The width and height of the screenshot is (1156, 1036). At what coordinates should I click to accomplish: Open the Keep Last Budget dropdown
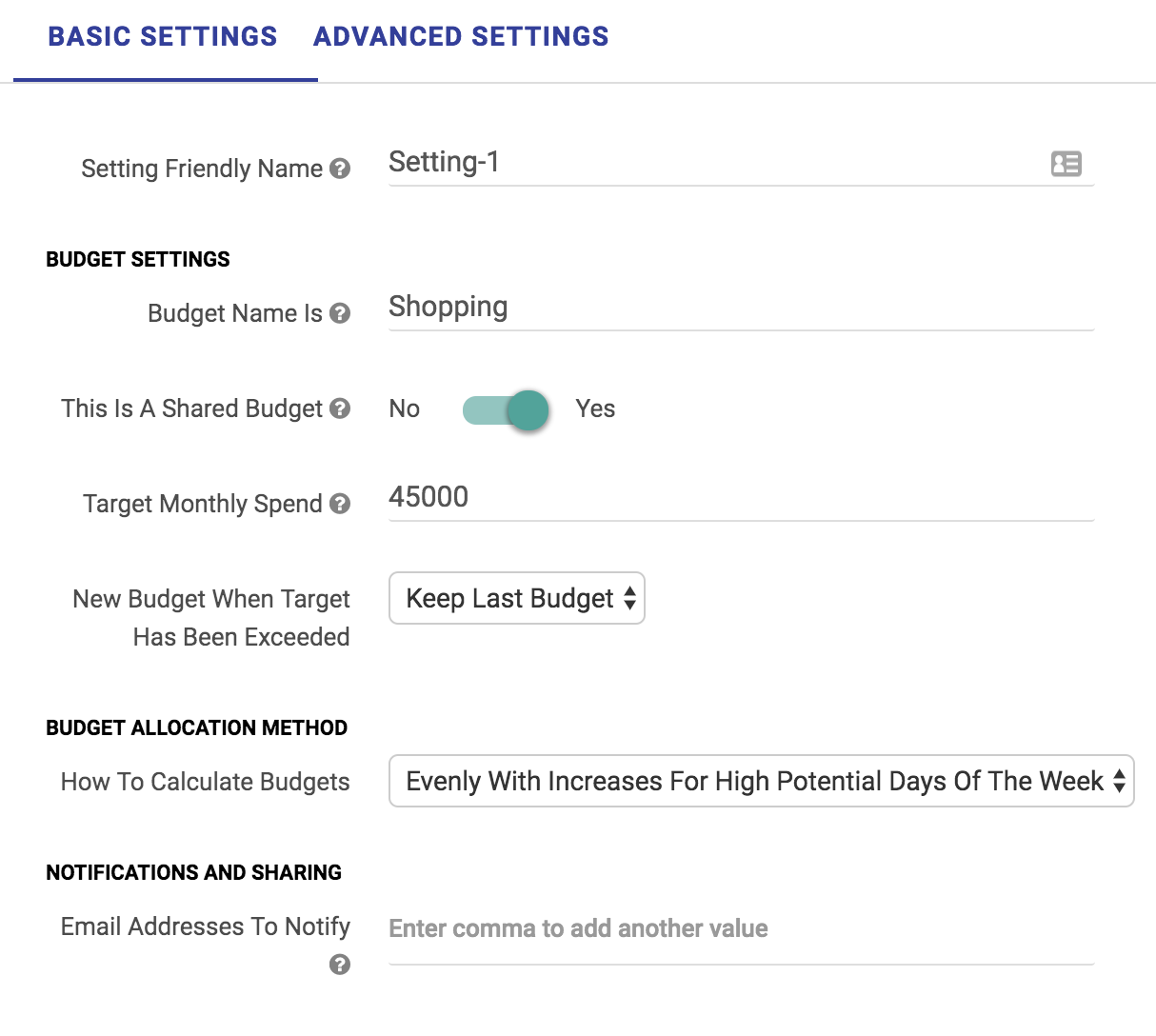click(517, 598)
